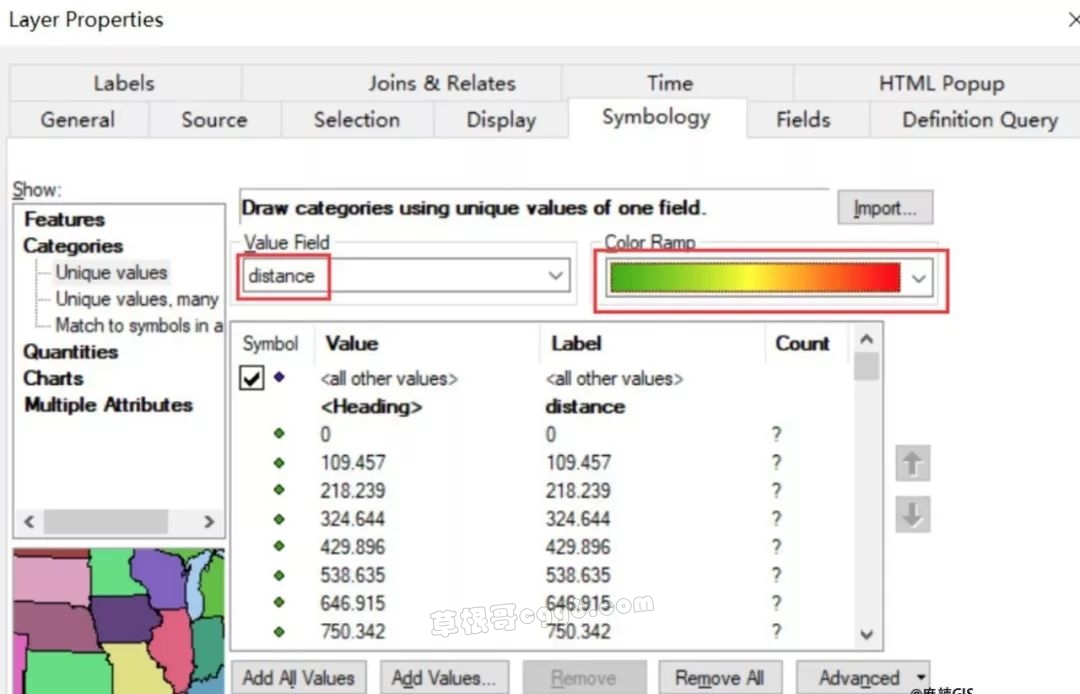Click the symbol next to 538.635

pos(279,575)
